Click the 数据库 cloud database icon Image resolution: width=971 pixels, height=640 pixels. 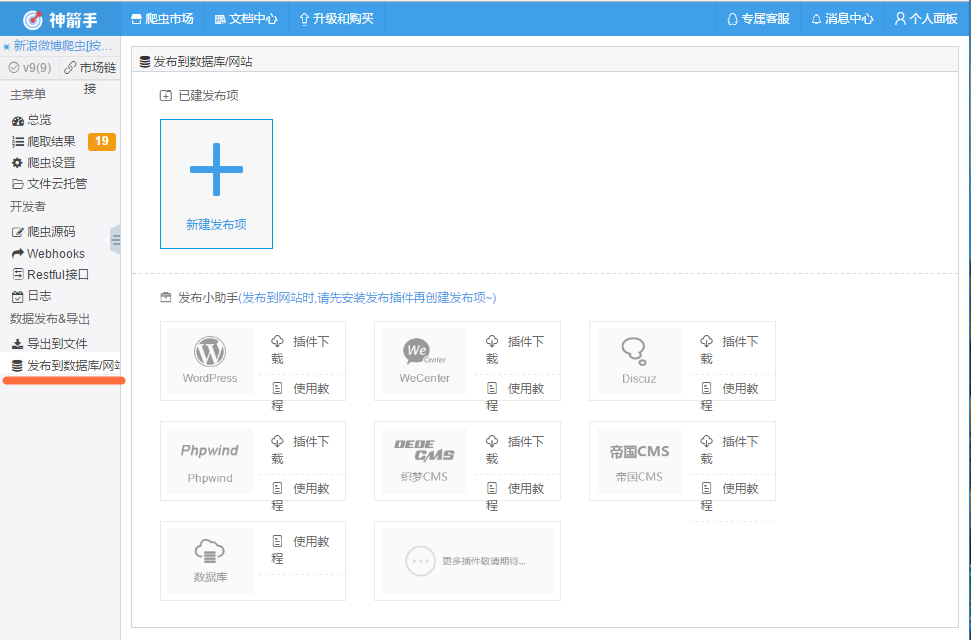[x=210, y=550]
